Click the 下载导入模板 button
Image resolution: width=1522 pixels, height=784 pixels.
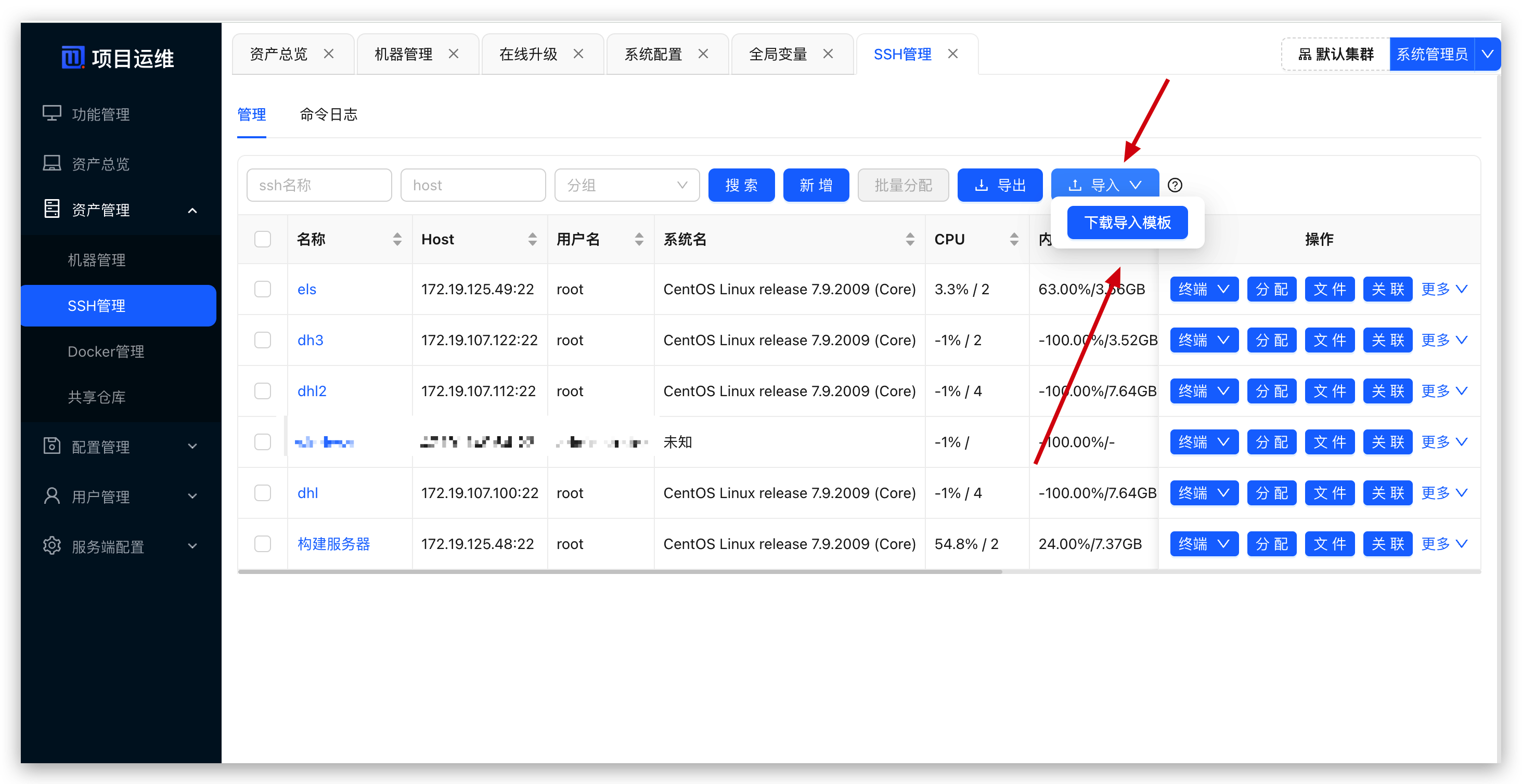pos(1127,223)
